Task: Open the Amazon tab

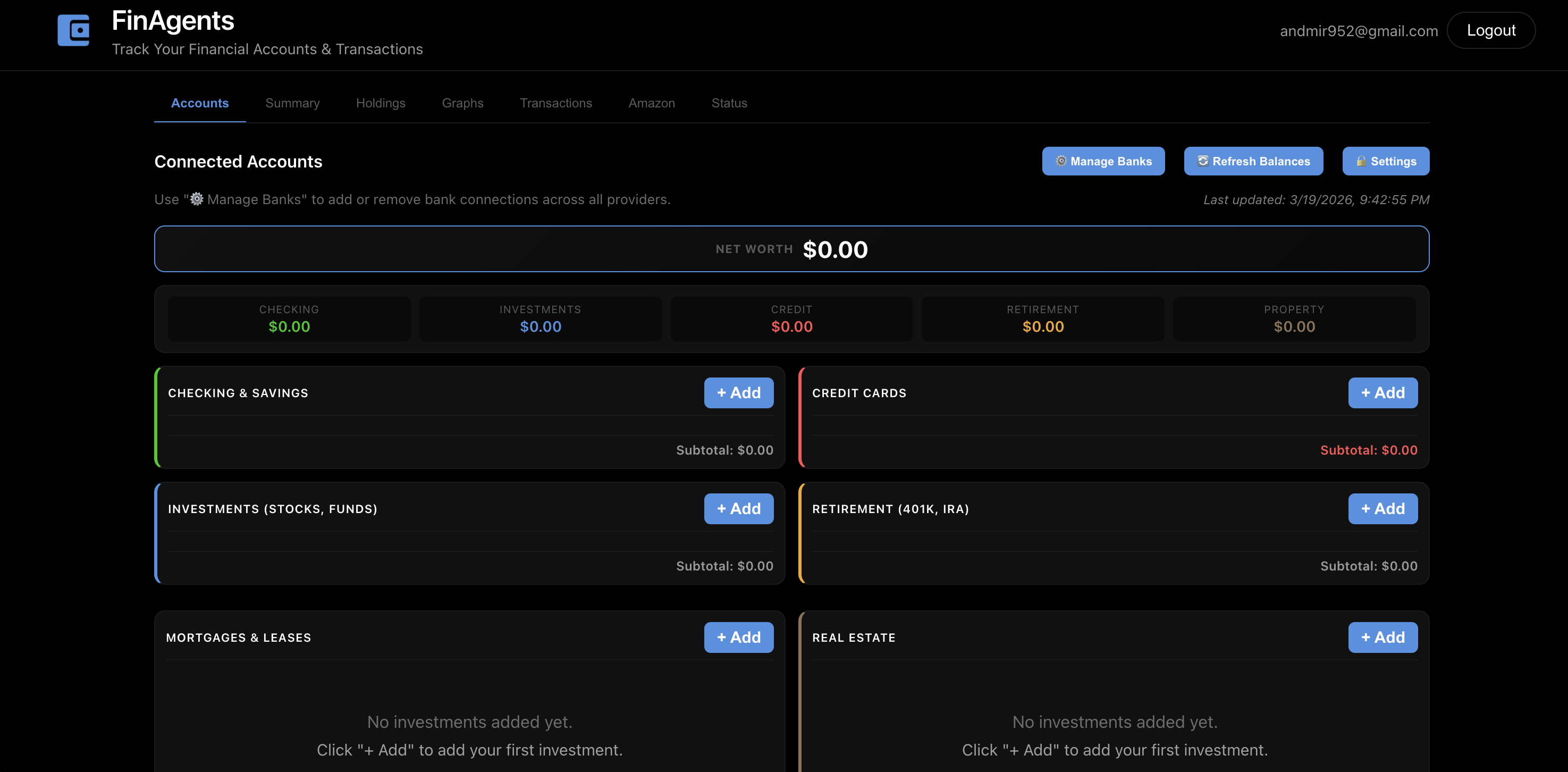Action: coord(651,103)
